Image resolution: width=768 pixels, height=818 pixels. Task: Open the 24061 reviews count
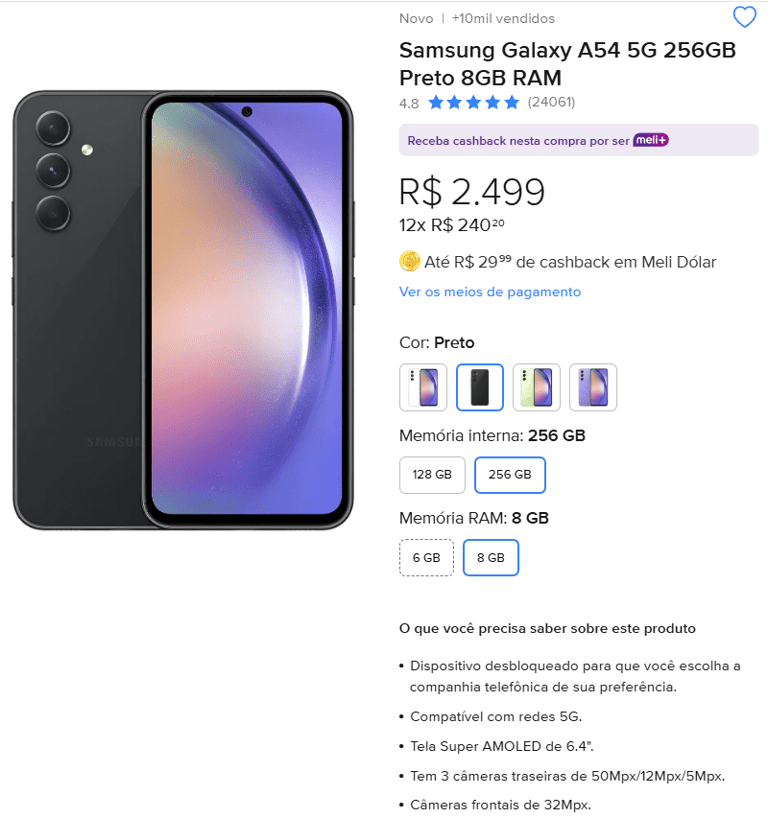[x=551, y=102]
